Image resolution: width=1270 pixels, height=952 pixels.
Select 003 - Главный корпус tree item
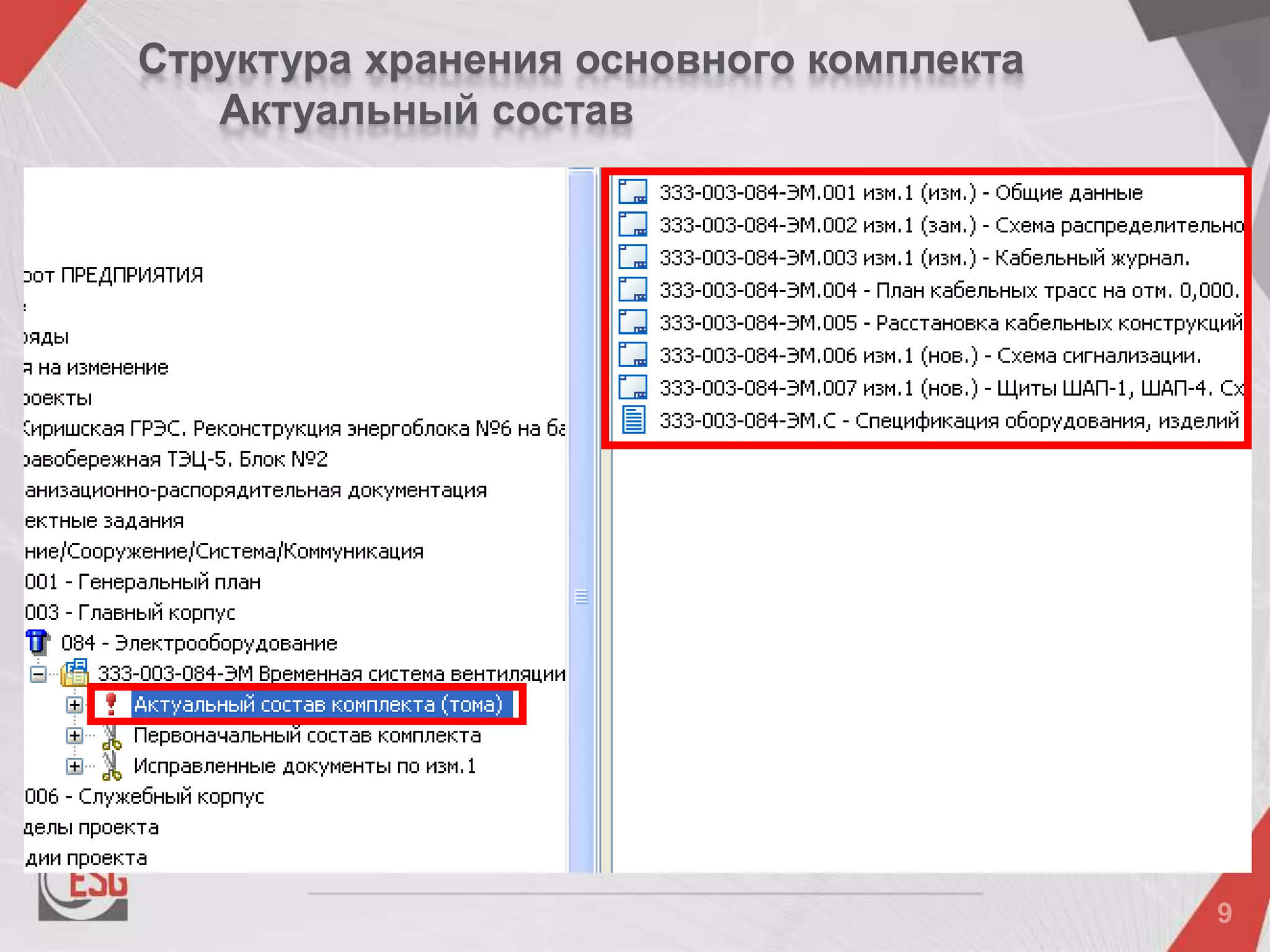(130, 612)
